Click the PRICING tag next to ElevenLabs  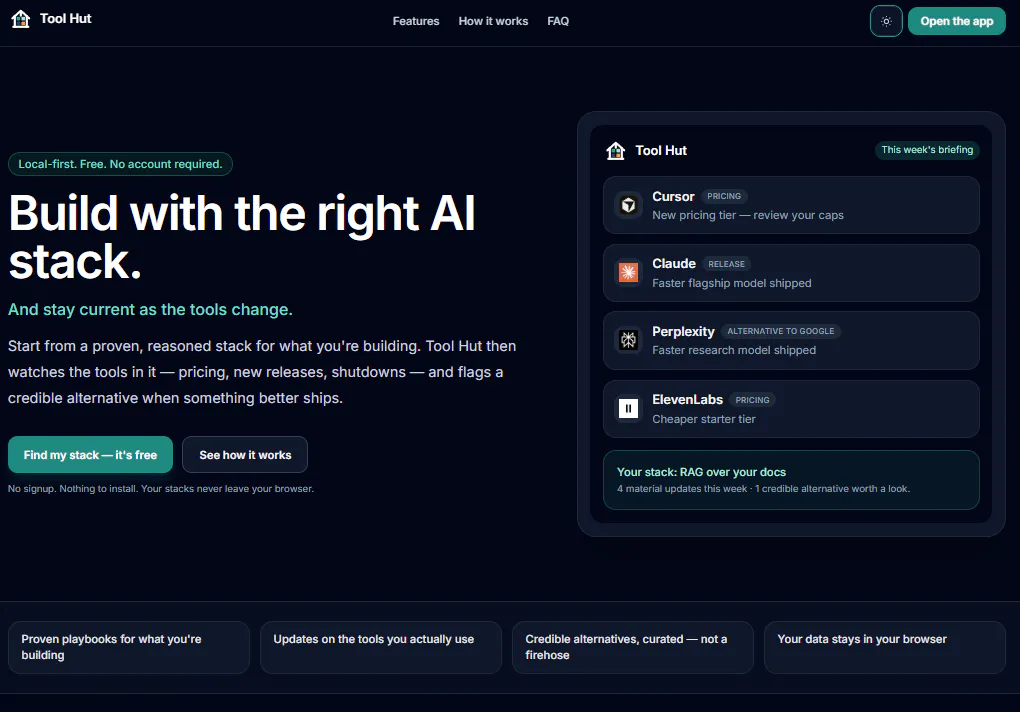[752, 400]
